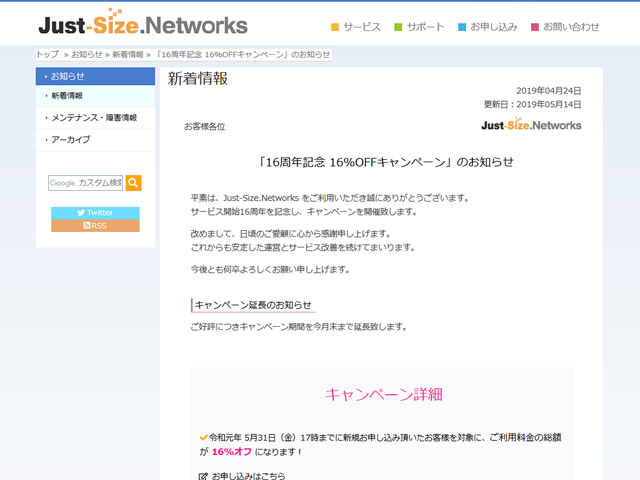The height and width of the screenshot is (480, 640).
Task: Open the RSS feed button
Action: [95, 226]
